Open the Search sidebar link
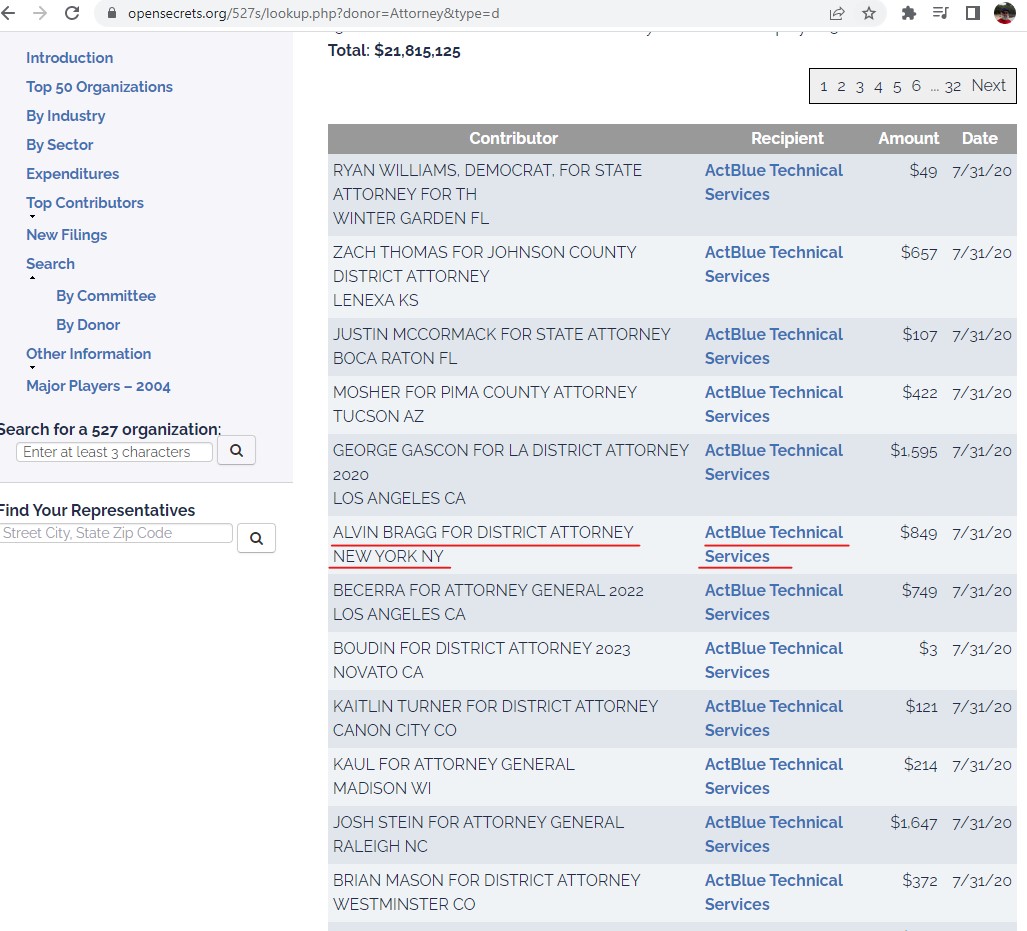The width and height of the screenshot is (1027, 931). click(x=50, y=263)
